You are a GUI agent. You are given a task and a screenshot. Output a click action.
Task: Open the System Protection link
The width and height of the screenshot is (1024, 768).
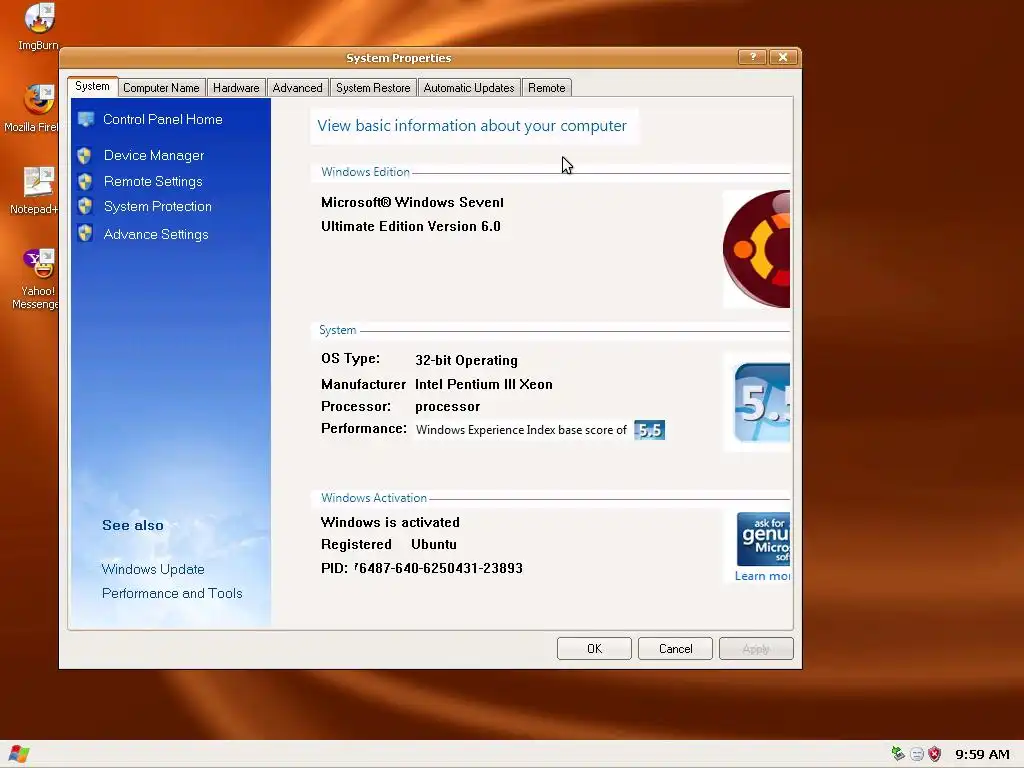pyautogui.click(x=158, y=206)
